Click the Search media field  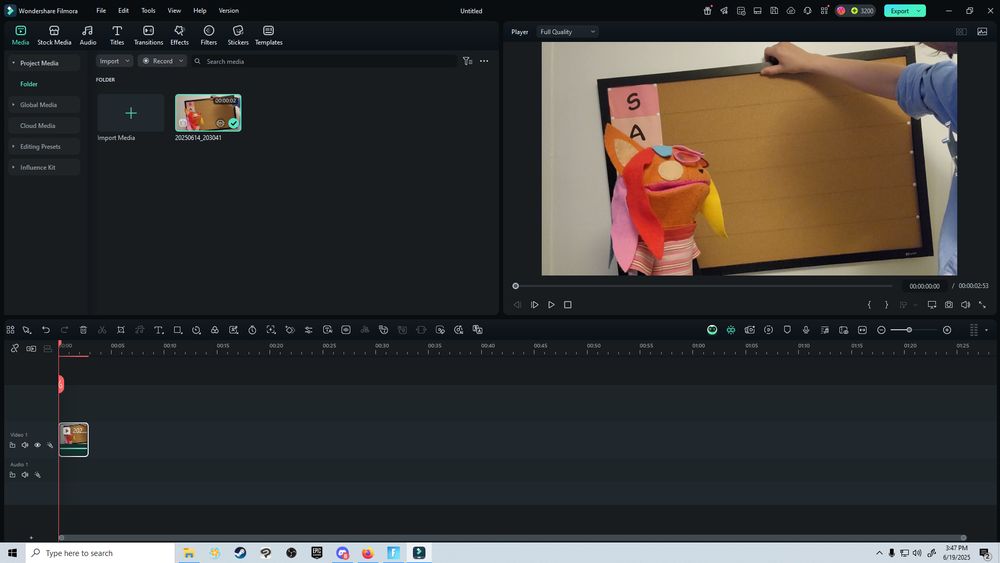click(x=325, y=61)
